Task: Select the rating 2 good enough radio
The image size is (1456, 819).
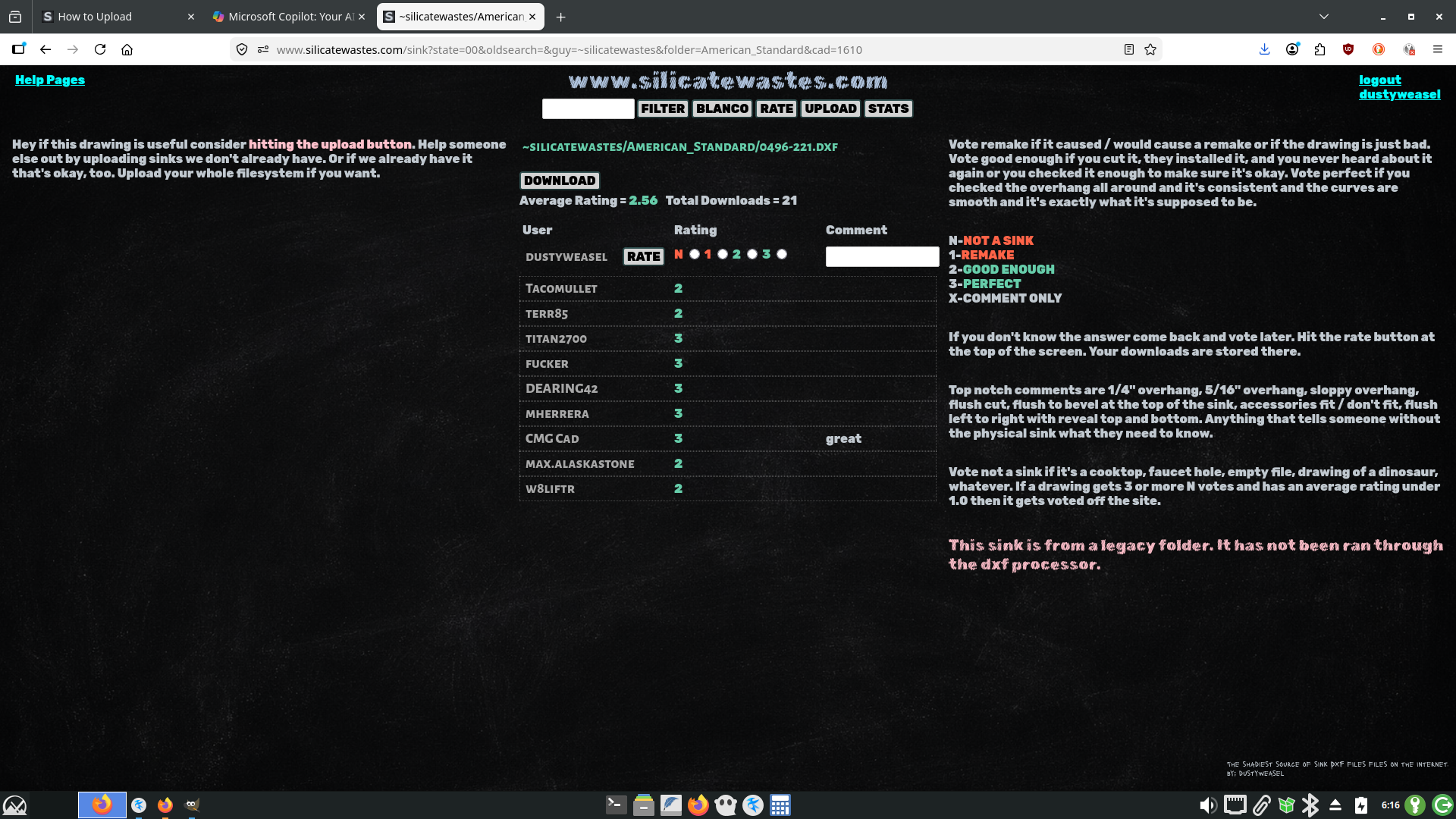Action: tap(752, 254)
